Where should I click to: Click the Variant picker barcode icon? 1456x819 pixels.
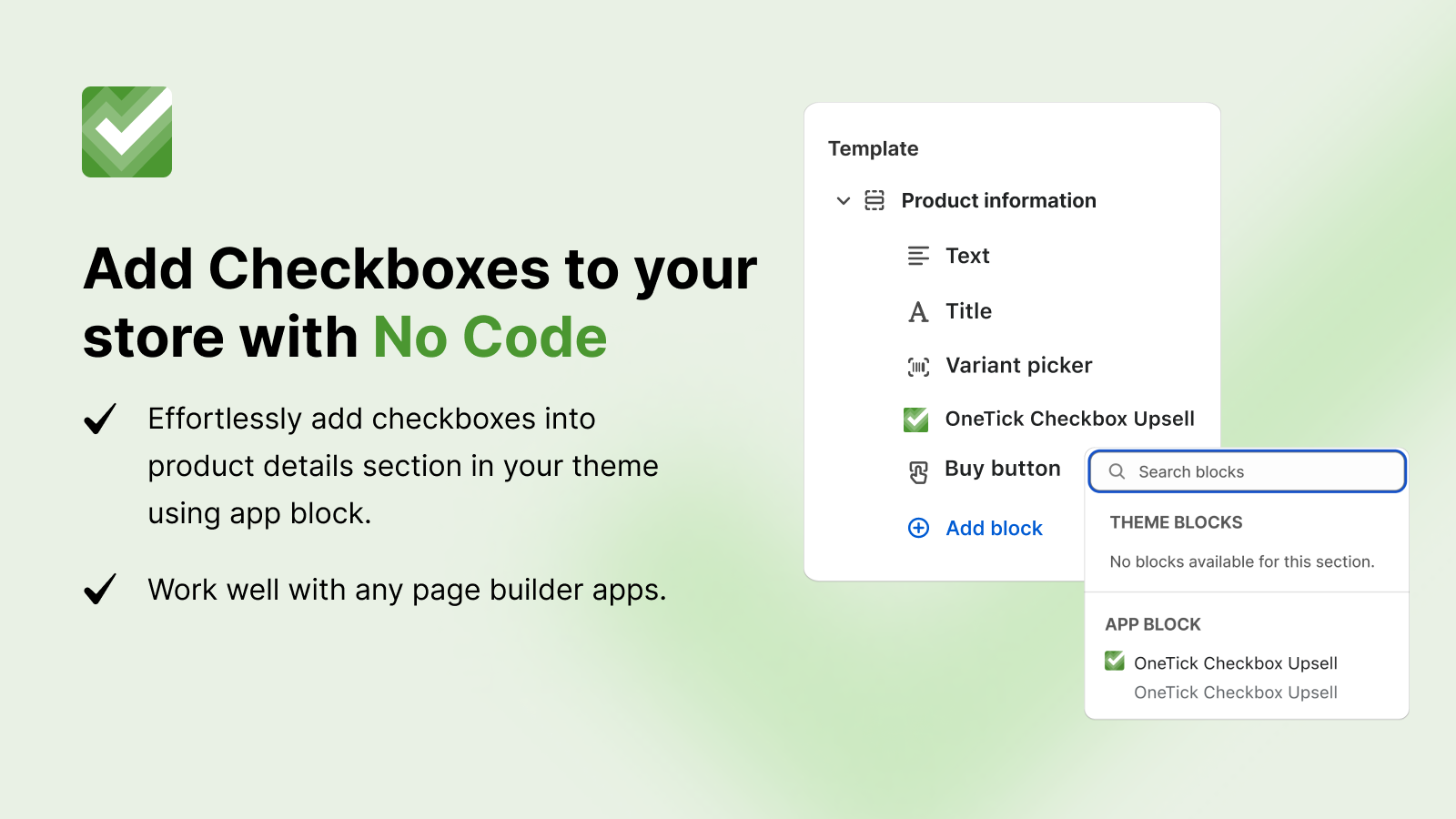pyautogui.click(x=918, y=367)
